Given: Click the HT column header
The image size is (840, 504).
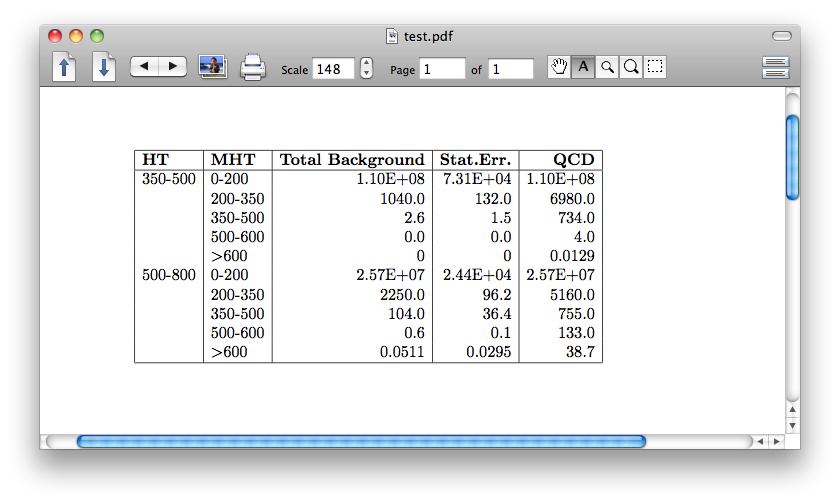Looking at the screenshot, I should point(155,160).
